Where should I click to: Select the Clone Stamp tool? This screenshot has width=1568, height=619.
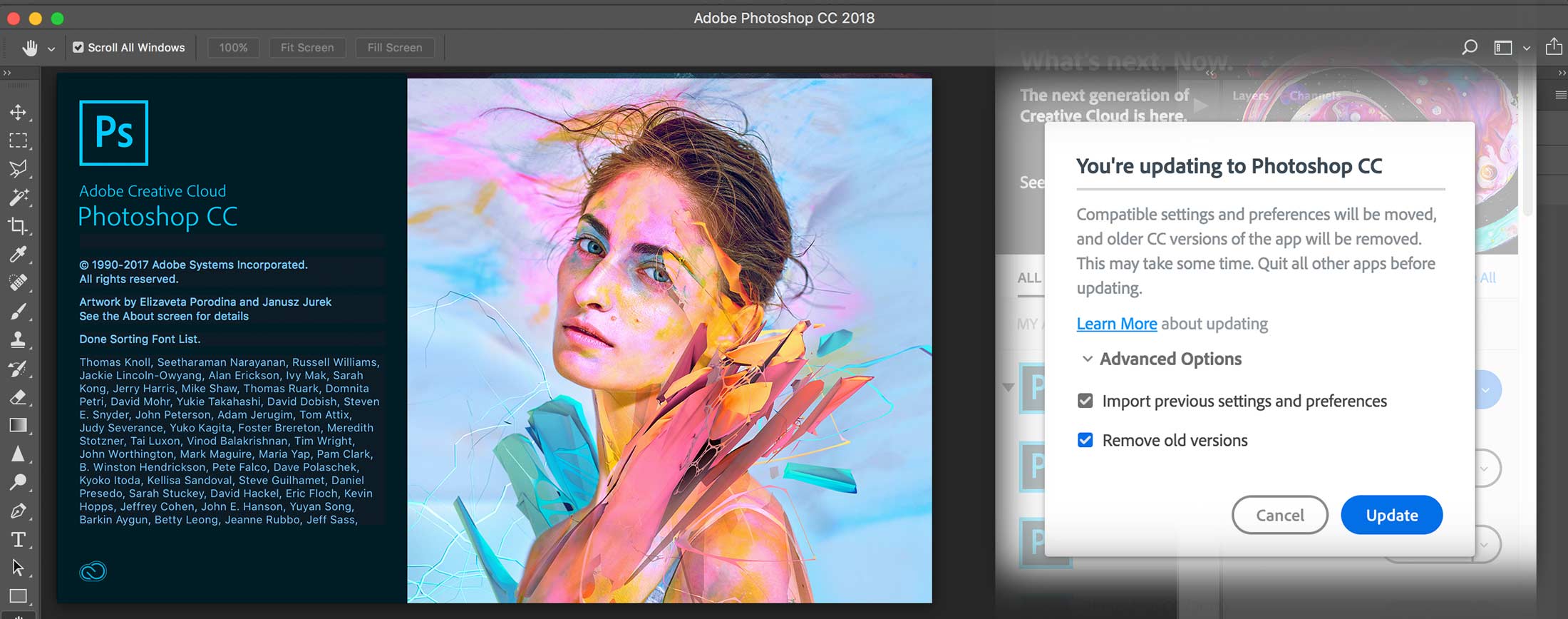[x=18, y=340]
